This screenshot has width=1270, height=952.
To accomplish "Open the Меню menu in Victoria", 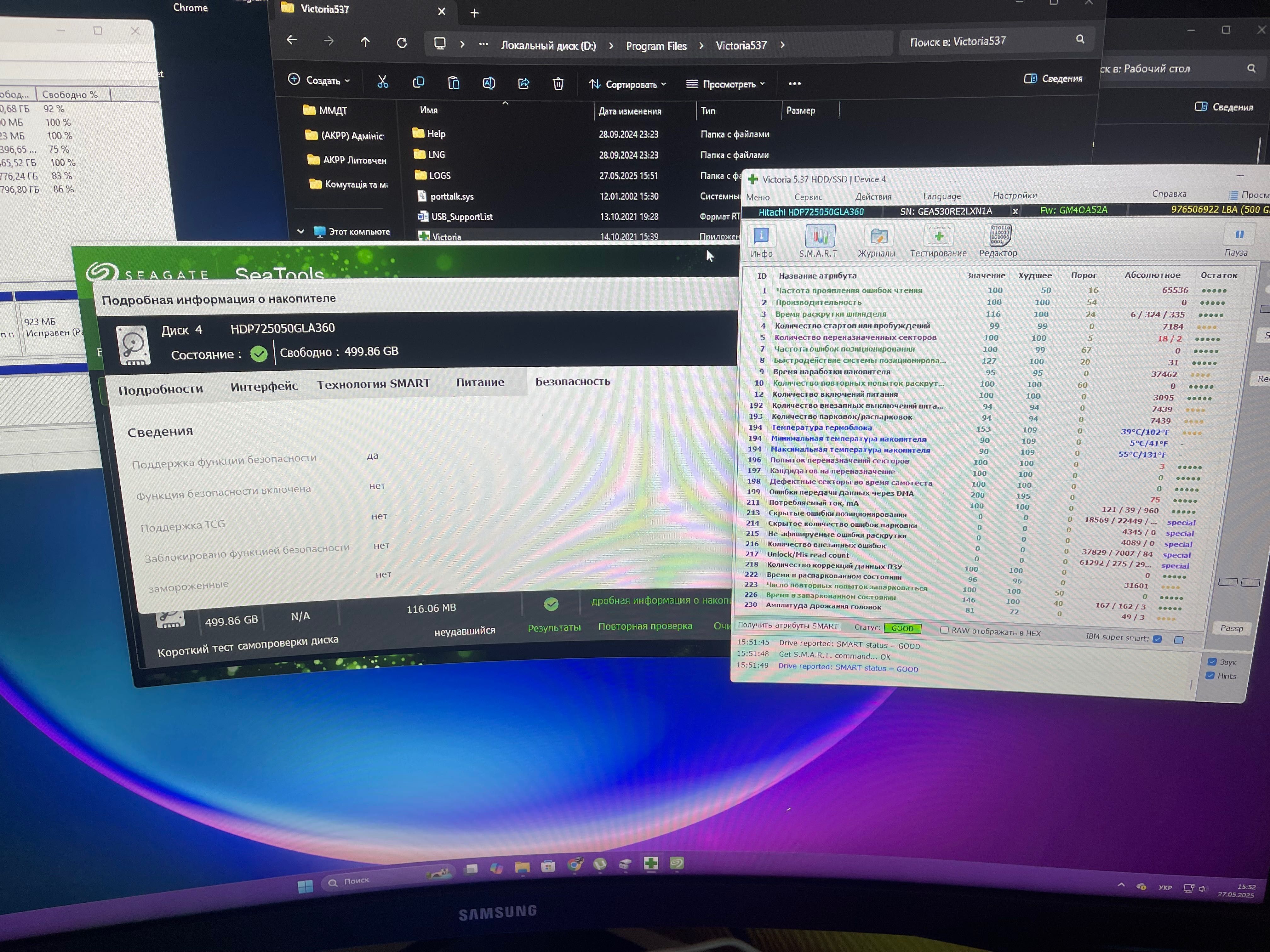I will coord(758,197).
